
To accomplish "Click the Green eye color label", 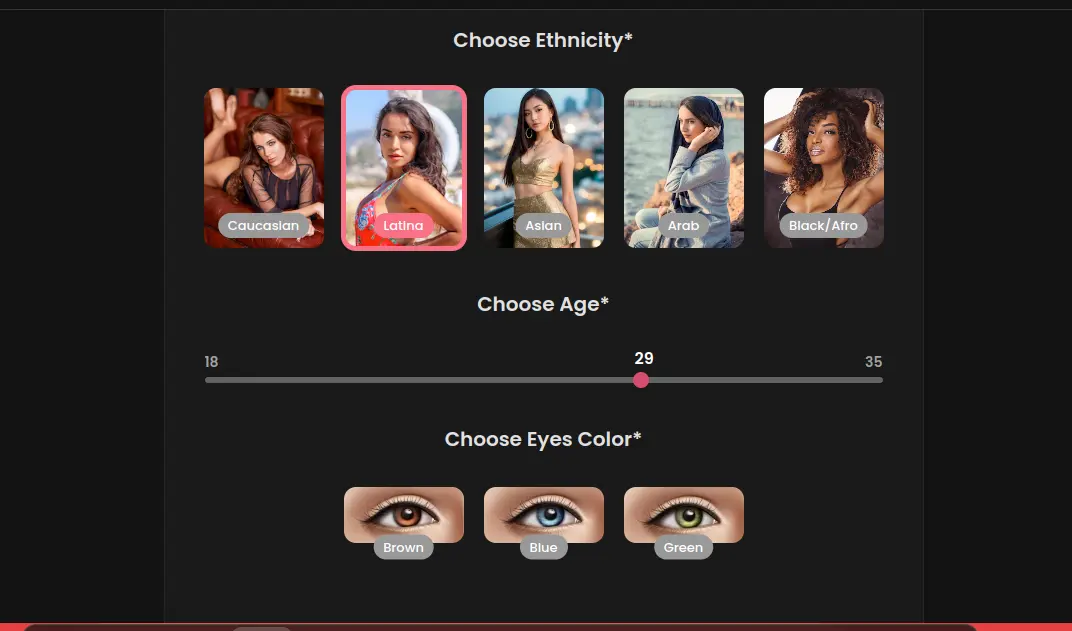I will pos(683,548).
